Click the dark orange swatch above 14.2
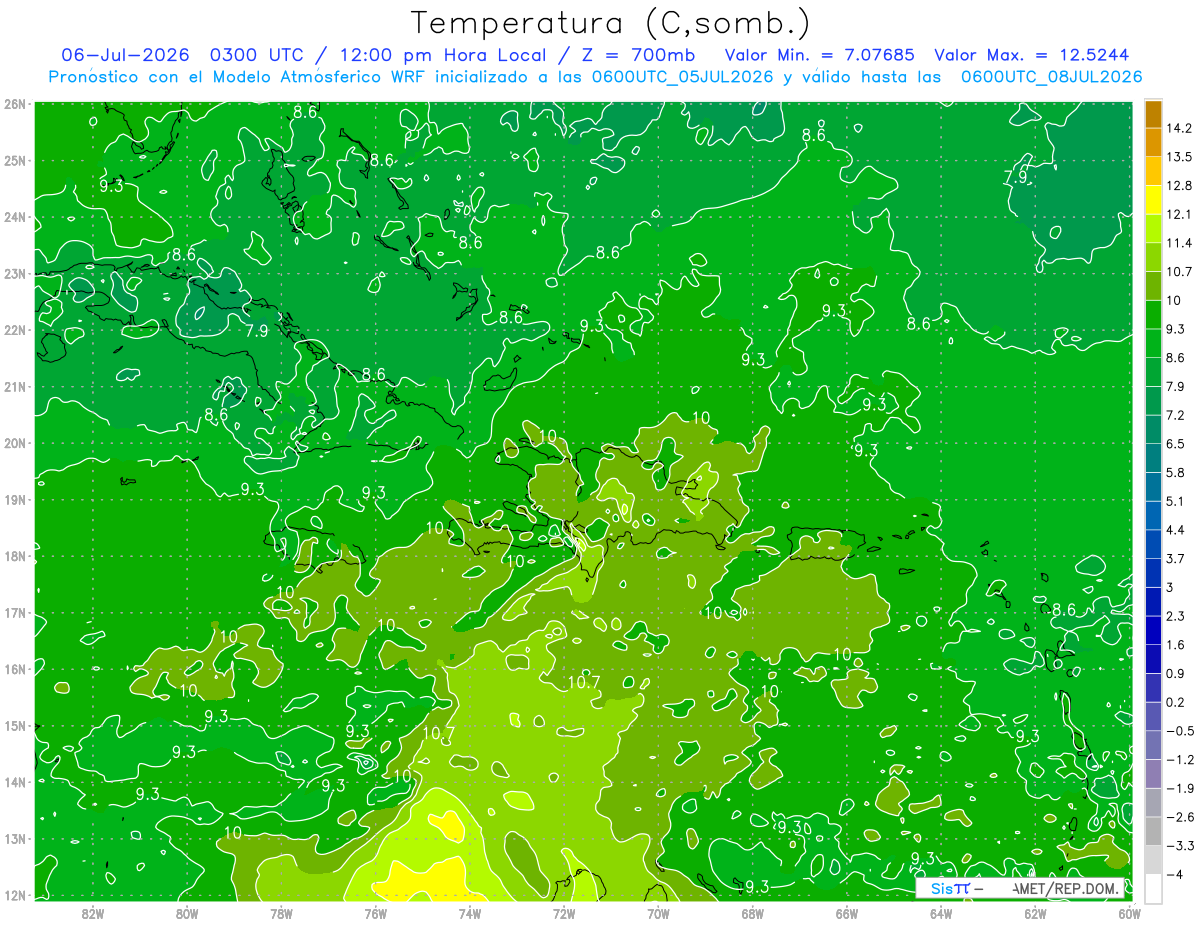The image size is (1200, 927). [1153, 114]
